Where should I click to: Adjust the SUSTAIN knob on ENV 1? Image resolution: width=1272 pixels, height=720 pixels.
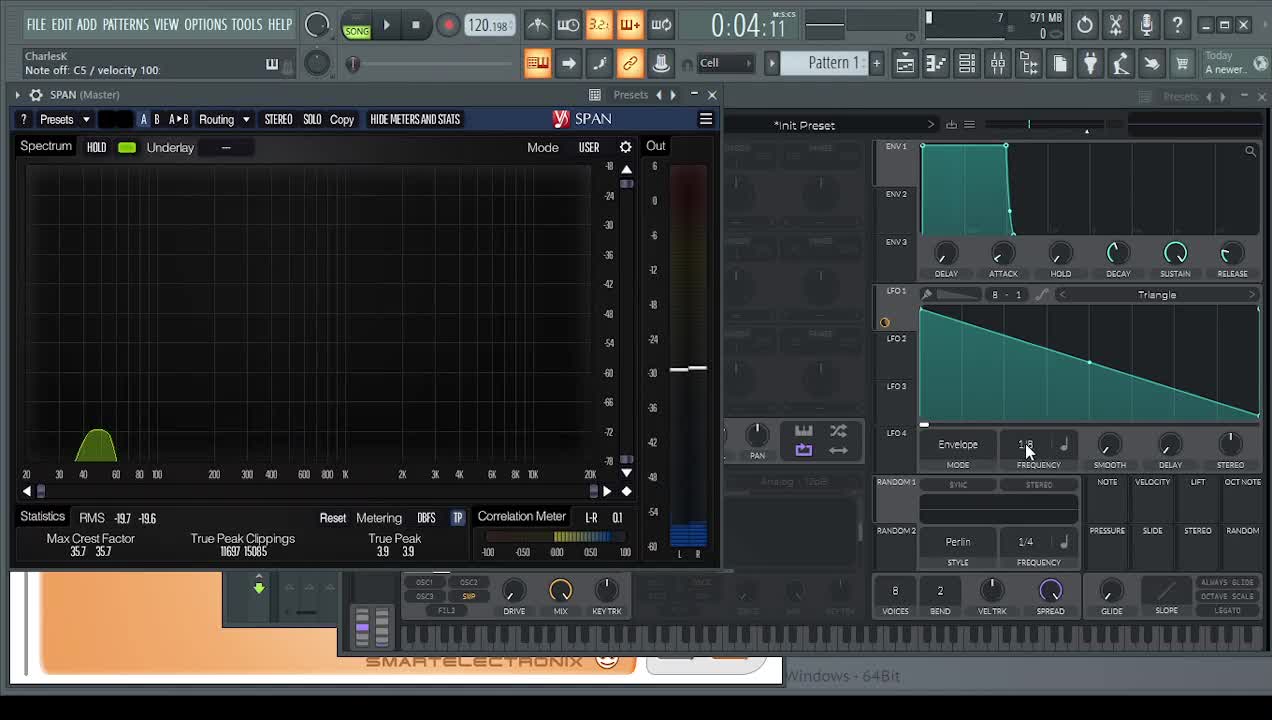click(x=1175, y=253)
